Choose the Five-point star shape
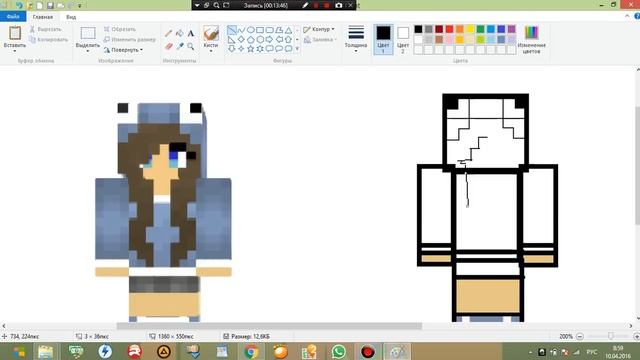 coord(250,49)
